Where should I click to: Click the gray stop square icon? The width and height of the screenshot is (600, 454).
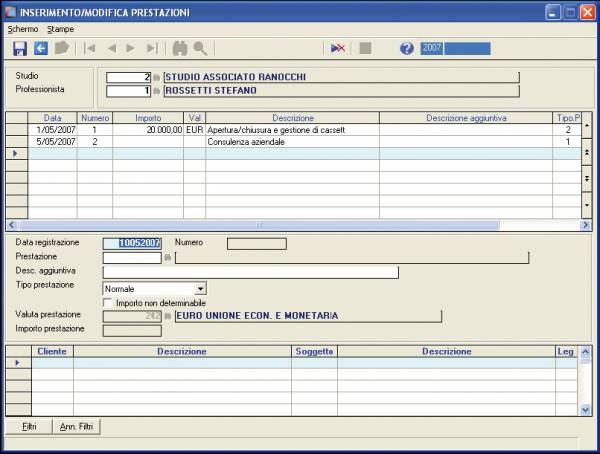(x=365, y=48)
